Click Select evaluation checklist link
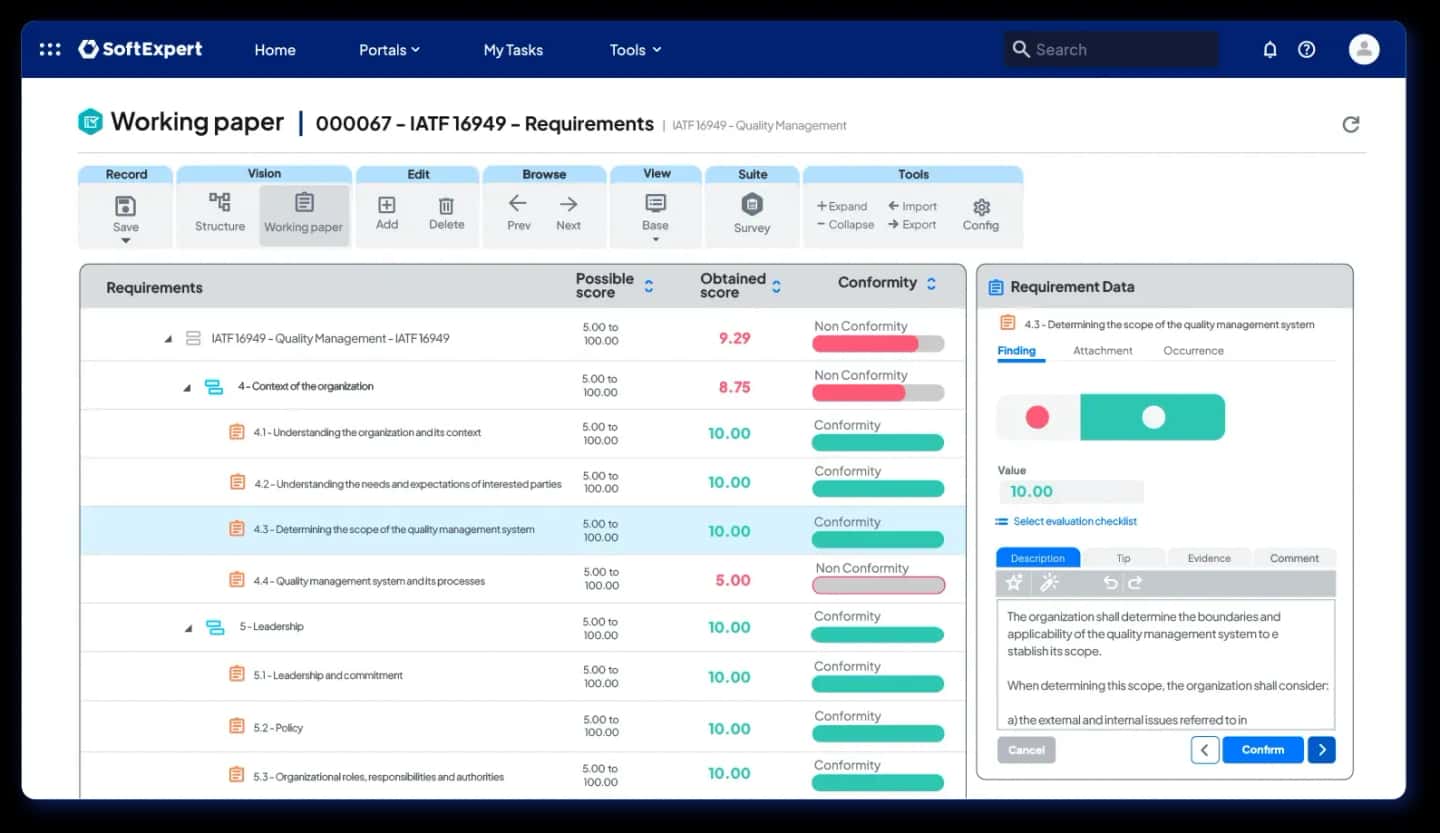Viewport: 1440px width, 833px height. pyautogui.click(x=1074, y=521)
